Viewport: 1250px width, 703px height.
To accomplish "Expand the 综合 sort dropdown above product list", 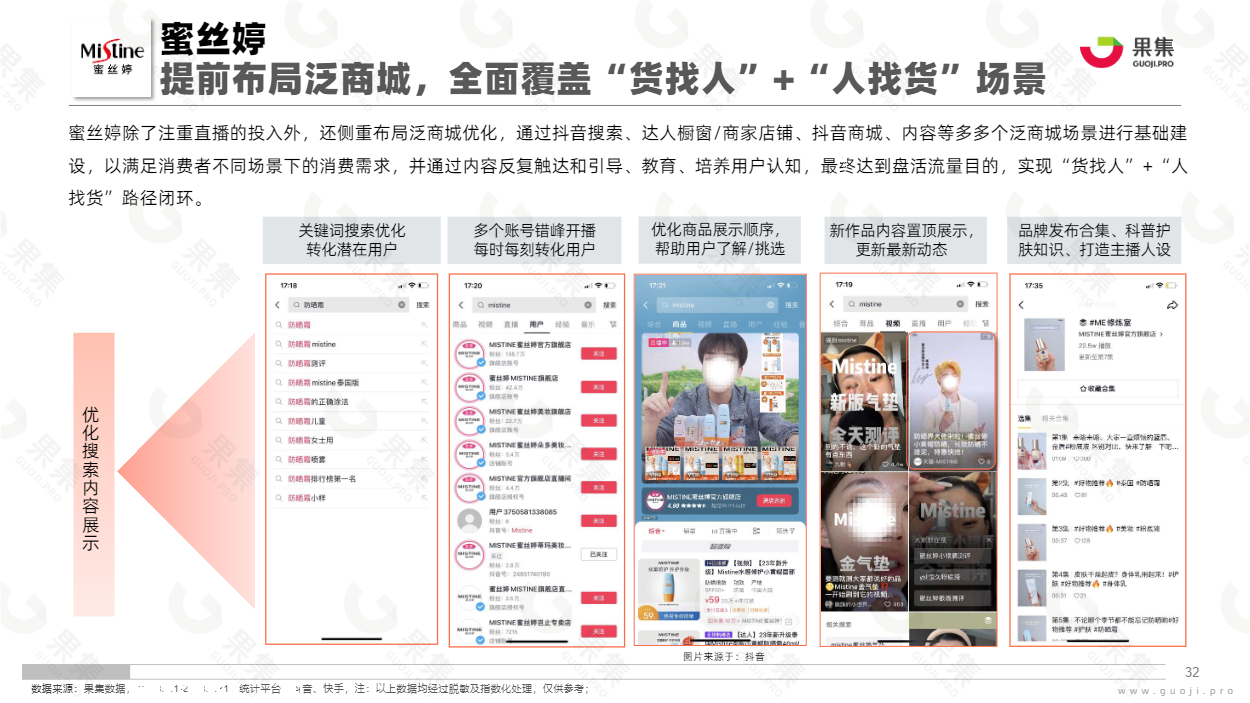I will [x=657, y=531].
